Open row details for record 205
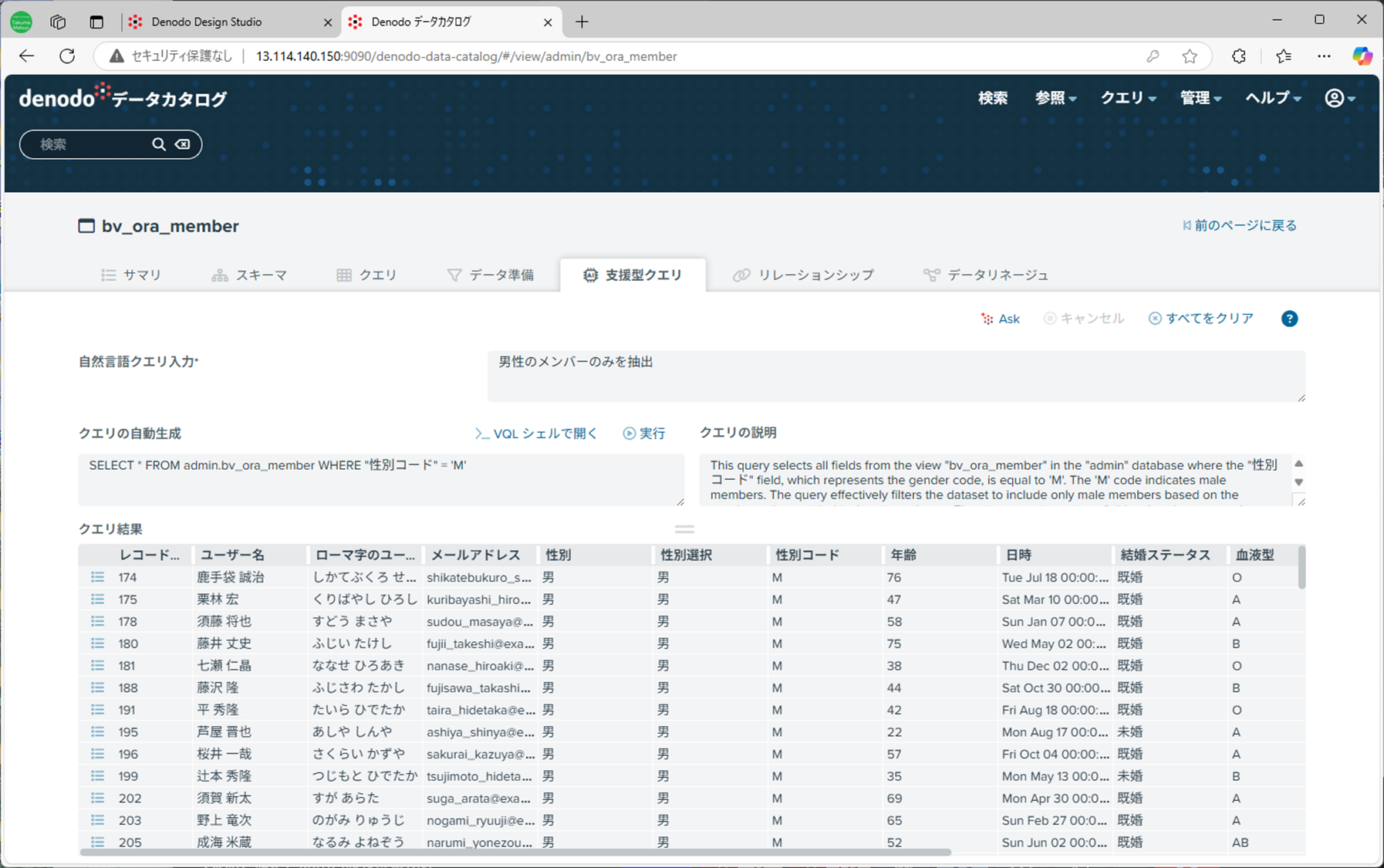Screen dimensions: 1384x868 coord(97,842)
